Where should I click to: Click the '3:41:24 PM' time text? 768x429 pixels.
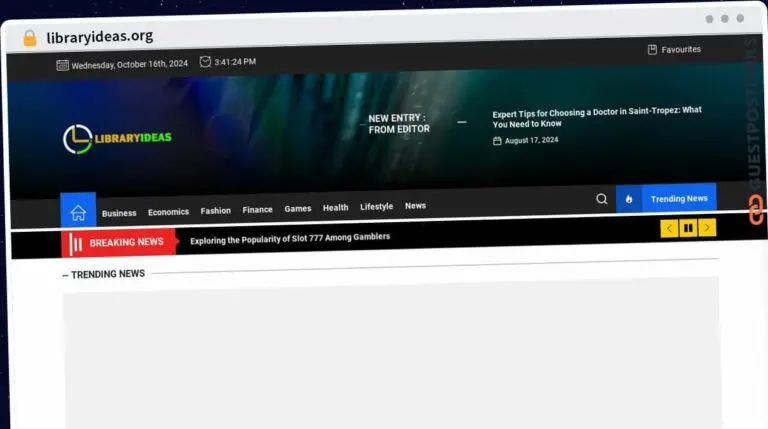click(235, 62)
